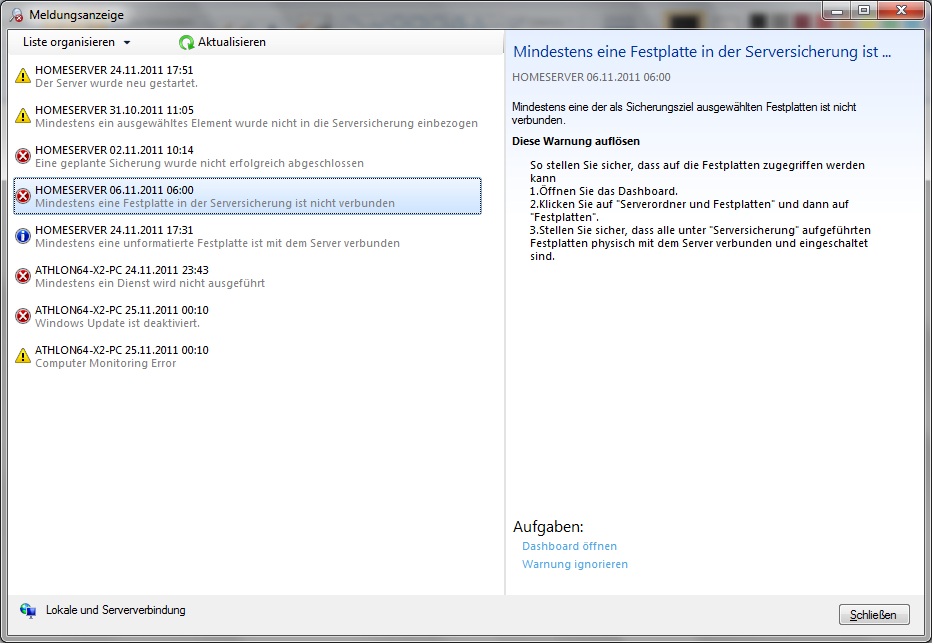This screenshot has width=933, height=644.
Task: Click the error icon of HOMESERVER 06.11.2011 06:00
Action: click(x=23, y=196)
